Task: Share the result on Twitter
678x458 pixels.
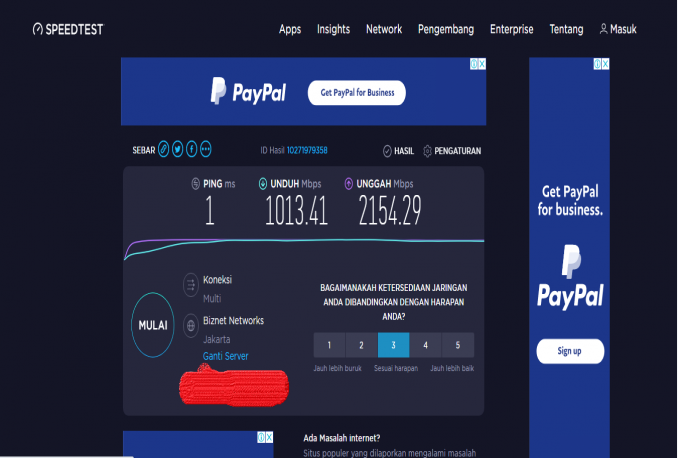Action: (x=178, y=150)
